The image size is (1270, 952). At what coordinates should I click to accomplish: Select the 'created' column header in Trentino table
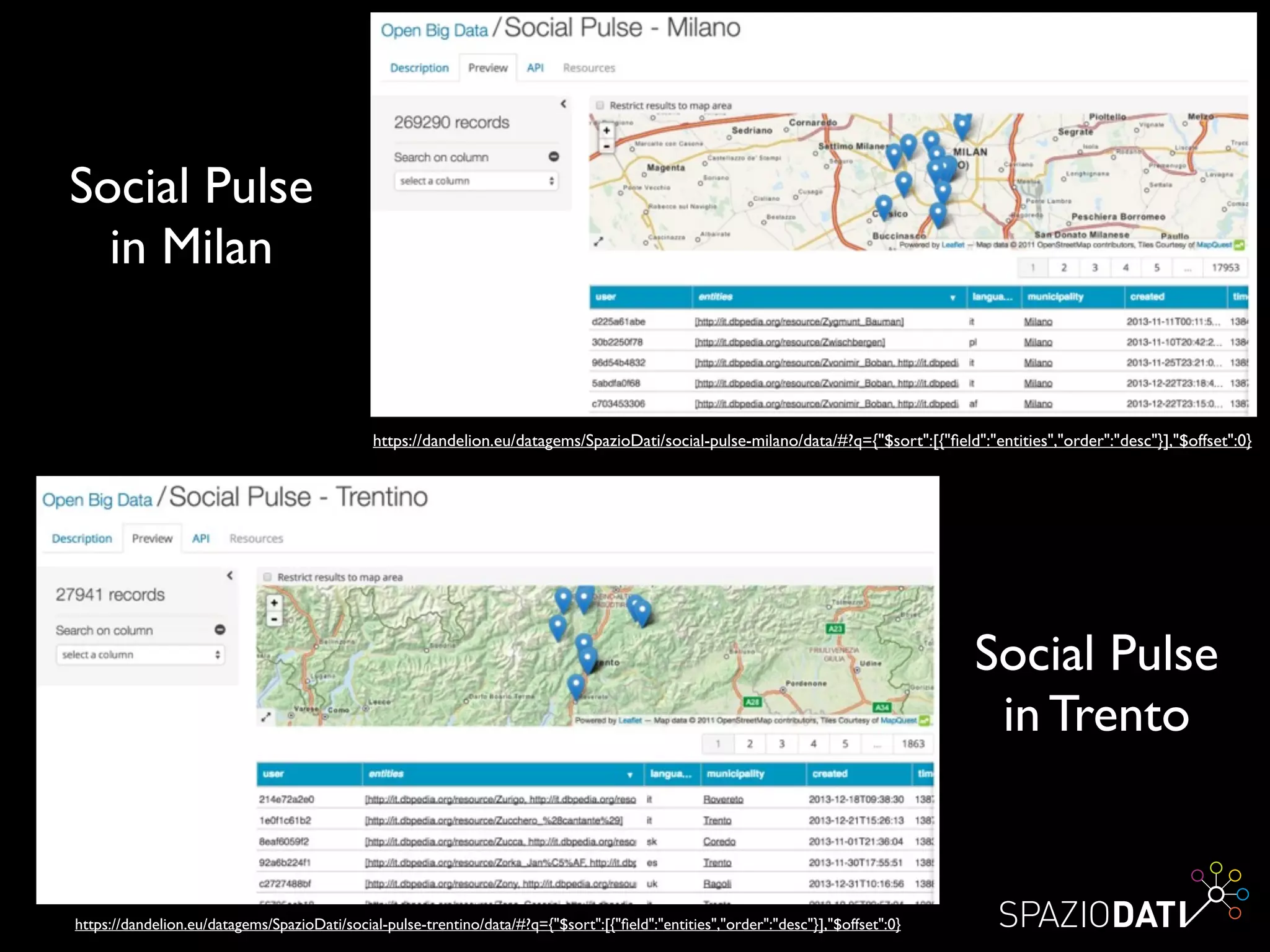pos(858,773)
